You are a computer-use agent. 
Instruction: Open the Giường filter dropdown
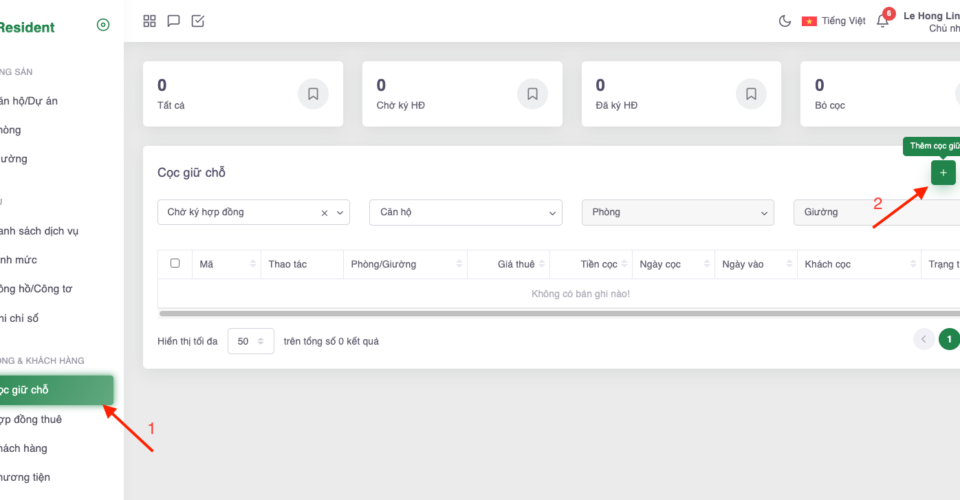(875, 212)
